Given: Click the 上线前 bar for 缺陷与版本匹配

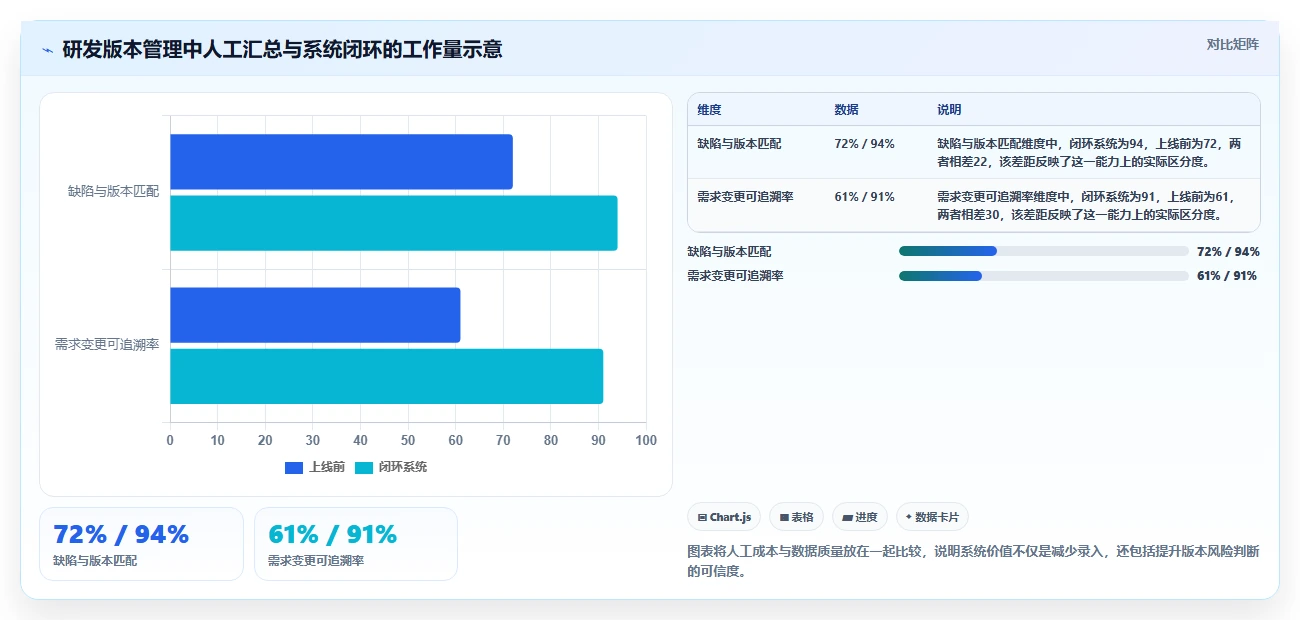Looking at the screenshot, I should pyautogui.click(x=341, y=162).
